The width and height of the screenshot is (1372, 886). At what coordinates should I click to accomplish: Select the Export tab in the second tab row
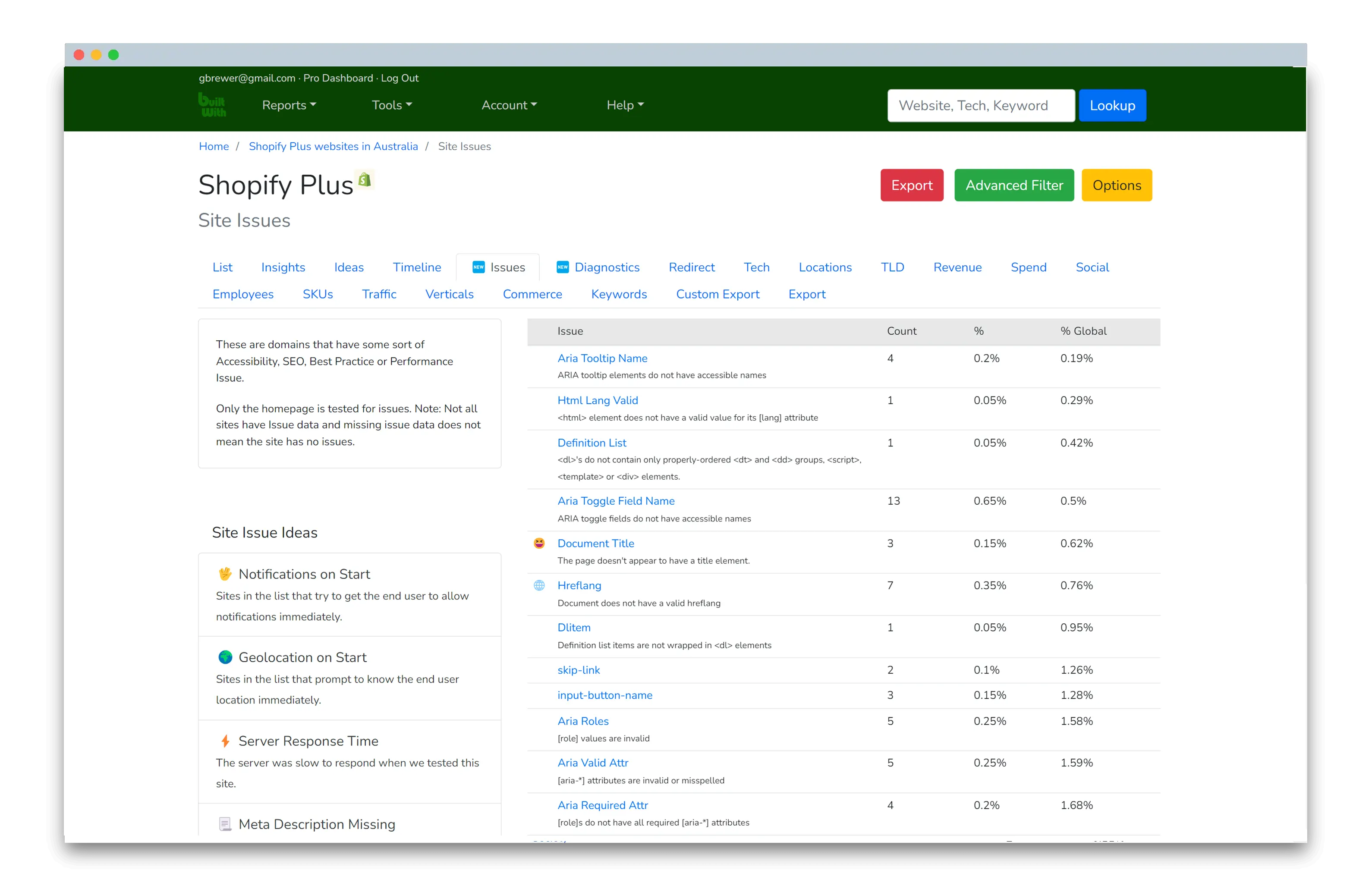[806, 294]
